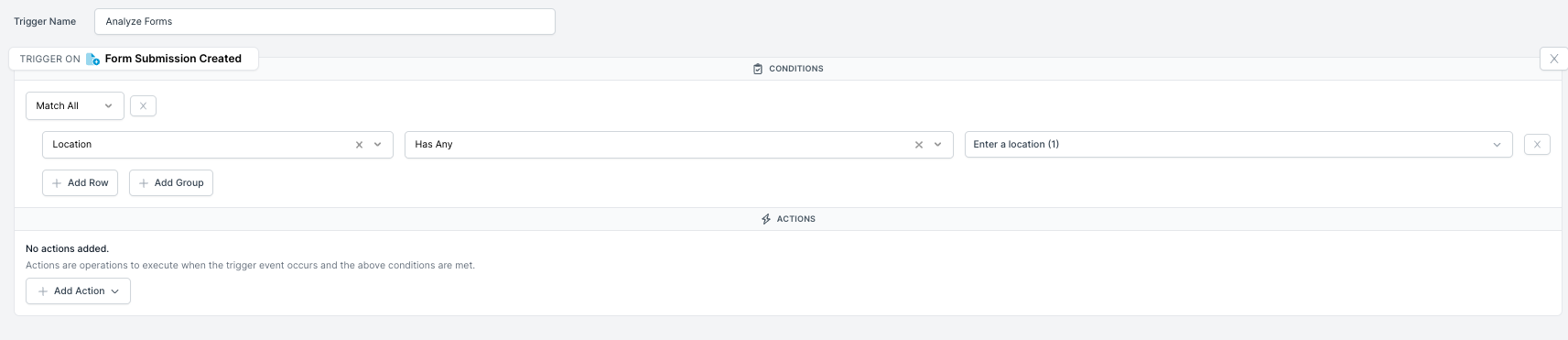
Task: Click the Form Submission Created trigger icon
Action: coord(92,59)
